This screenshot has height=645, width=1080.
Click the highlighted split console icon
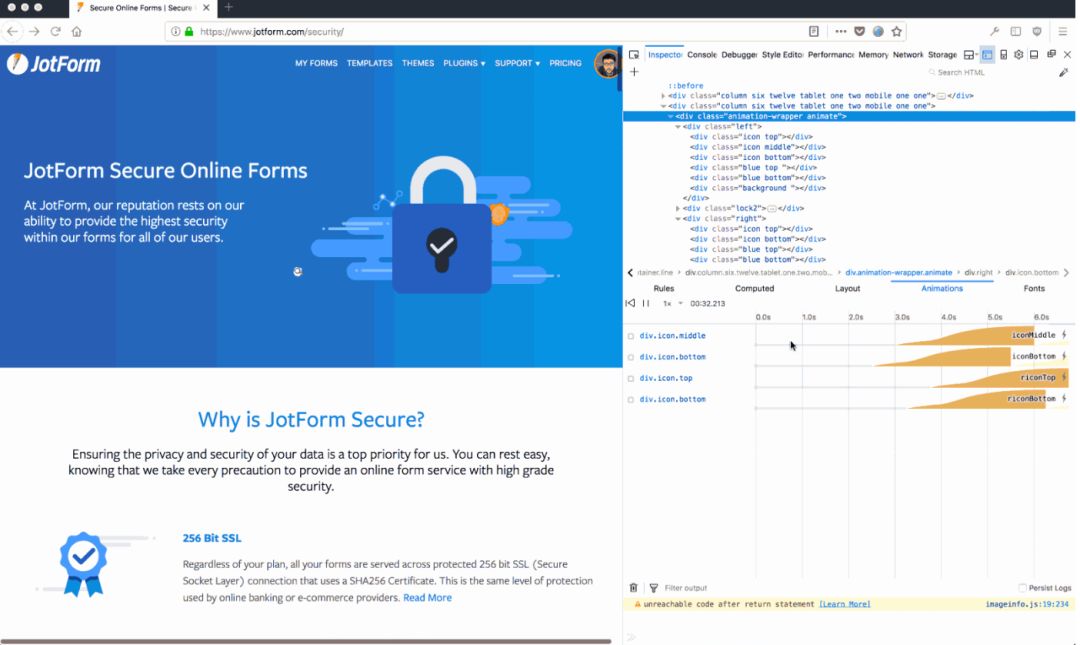(x=987, y=54)
